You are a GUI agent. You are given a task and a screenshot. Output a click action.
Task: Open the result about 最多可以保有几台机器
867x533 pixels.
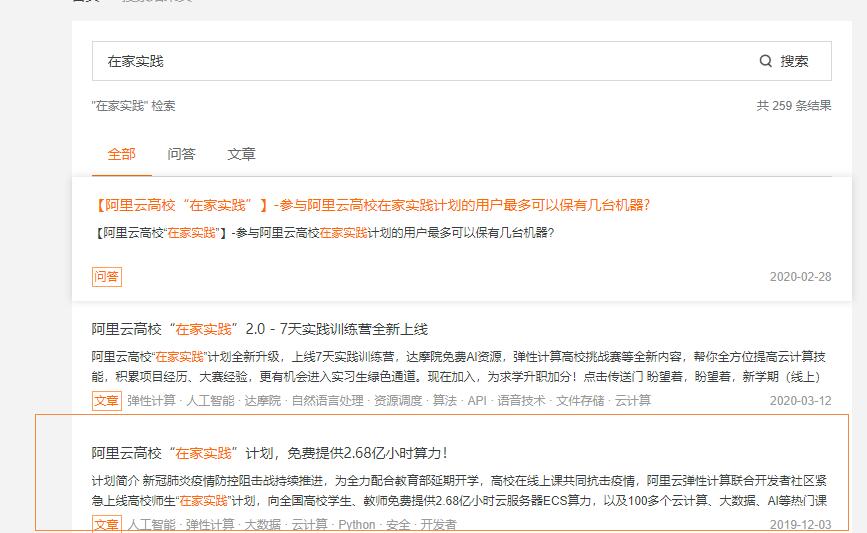(371, 205)
